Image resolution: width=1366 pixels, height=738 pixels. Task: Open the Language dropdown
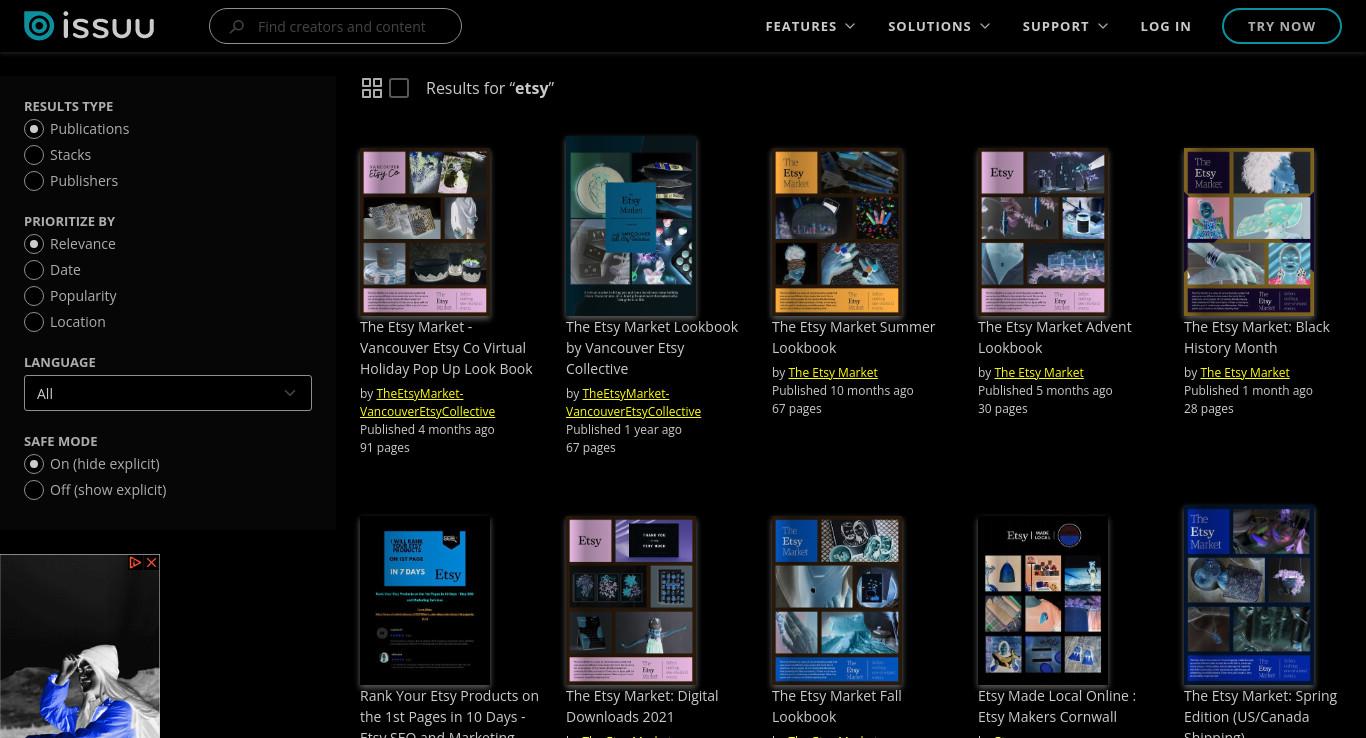point(168,393)
